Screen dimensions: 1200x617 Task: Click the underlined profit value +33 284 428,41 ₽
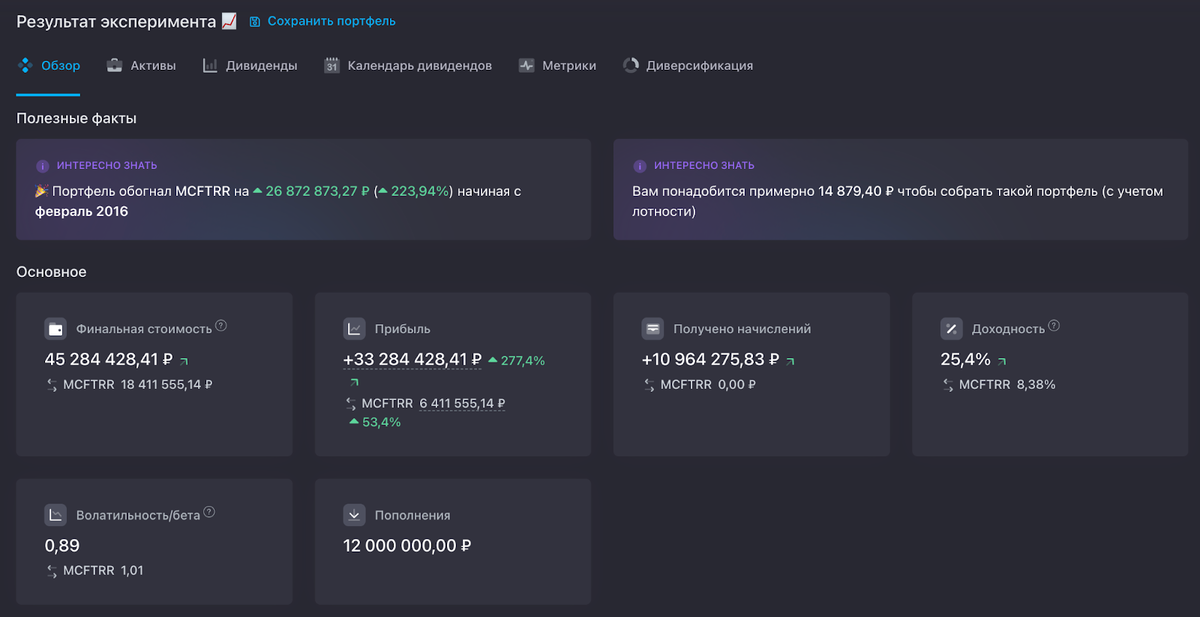pos(412,360)
